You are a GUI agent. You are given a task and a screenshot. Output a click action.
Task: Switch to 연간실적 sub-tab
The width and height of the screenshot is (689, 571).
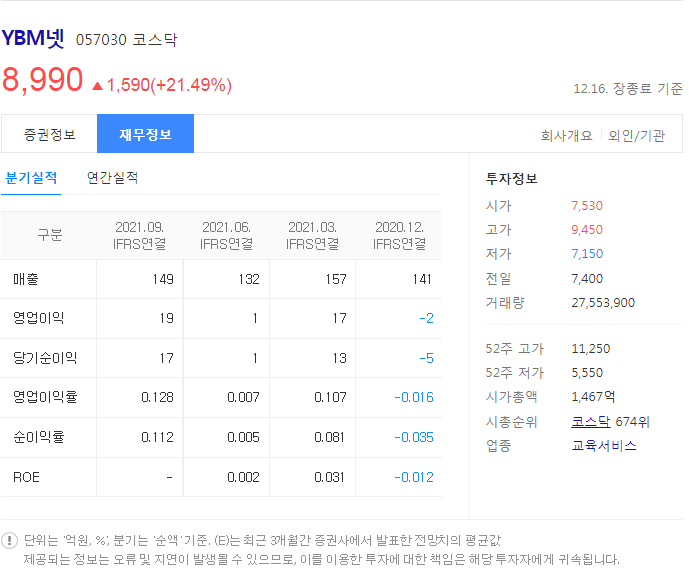point(112,178)
